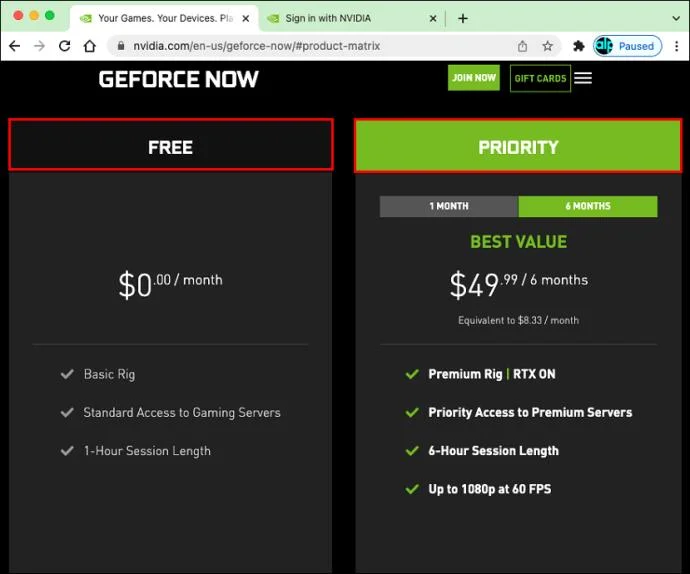Screen dimensions: 690x574
Task: Open the extensions puzzle icon
Action: (579, 46)
